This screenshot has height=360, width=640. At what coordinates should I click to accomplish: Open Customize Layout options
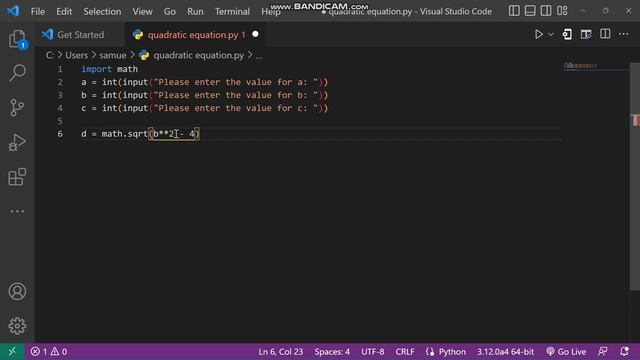pyautogui.click(x=562, y=11)
